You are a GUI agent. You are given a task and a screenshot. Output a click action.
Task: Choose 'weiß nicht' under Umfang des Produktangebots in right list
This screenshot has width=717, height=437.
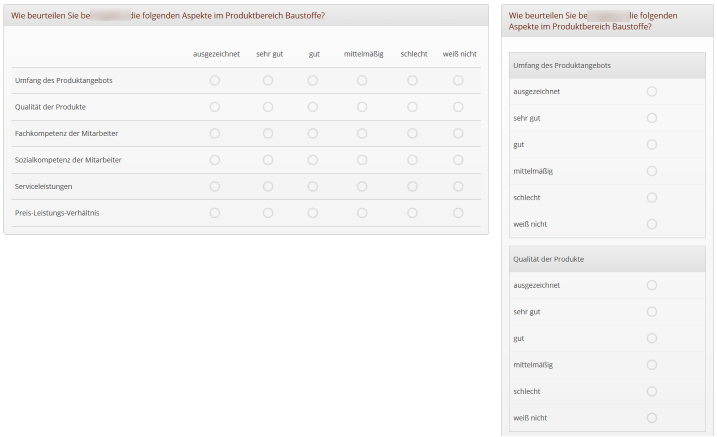652,224
